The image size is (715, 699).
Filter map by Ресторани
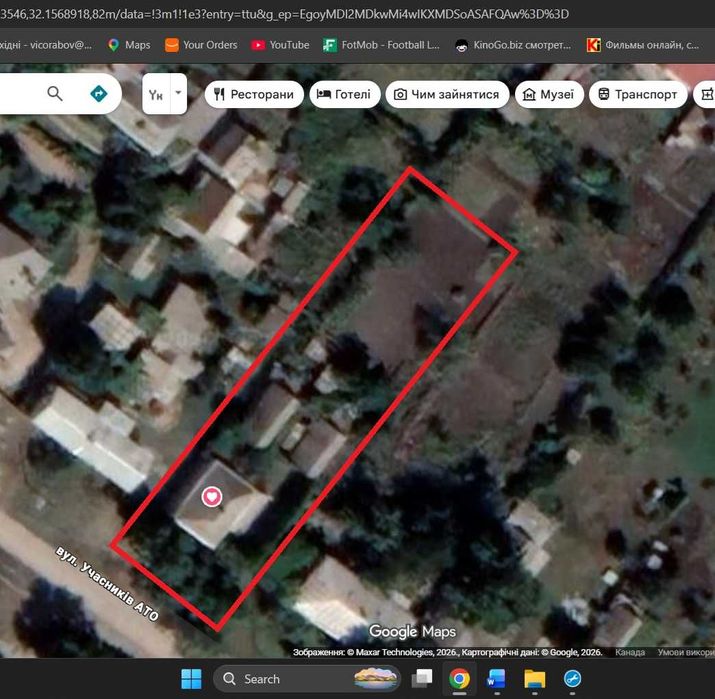254,94
